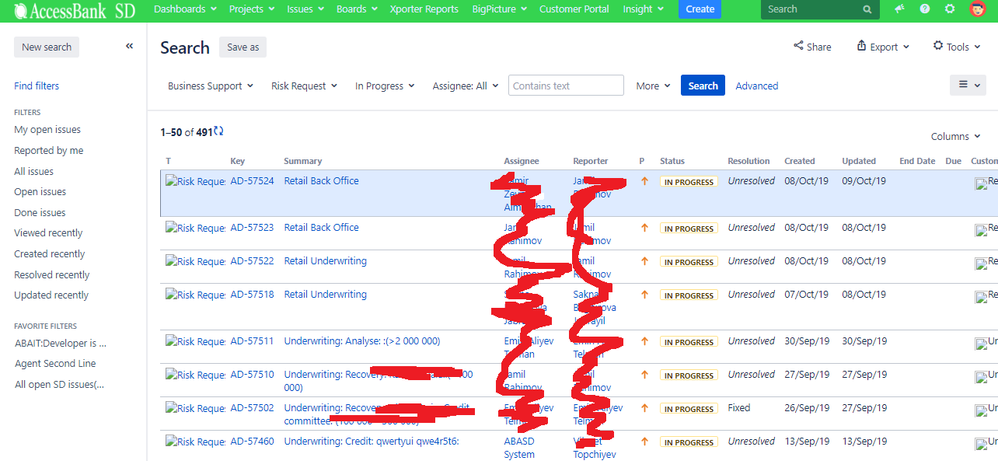Refresh results with the refresh icon
This screenshot has height=461, width=998.
tap(219, 131)
